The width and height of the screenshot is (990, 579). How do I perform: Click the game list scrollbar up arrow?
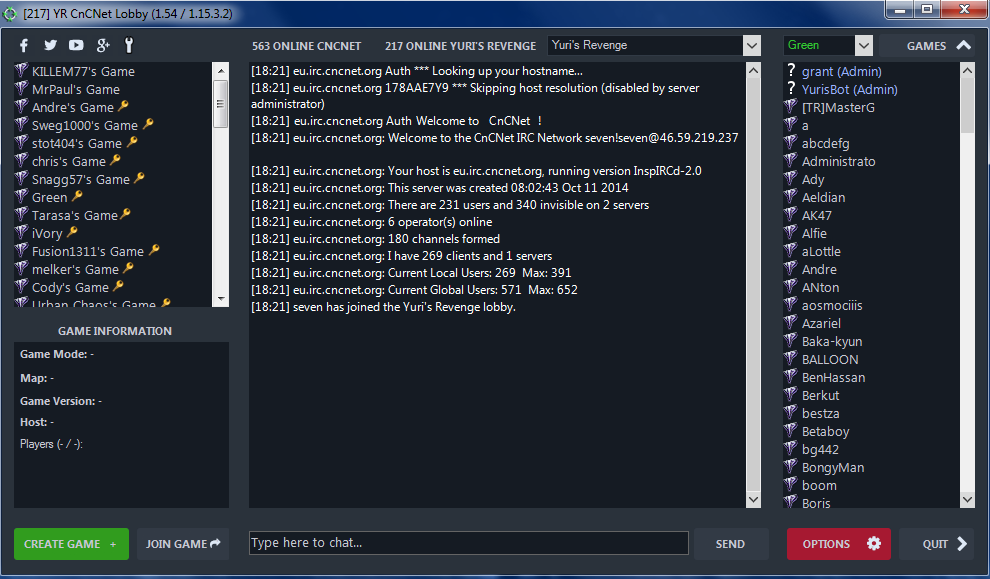pyautogui.click(x=221, y=69)
